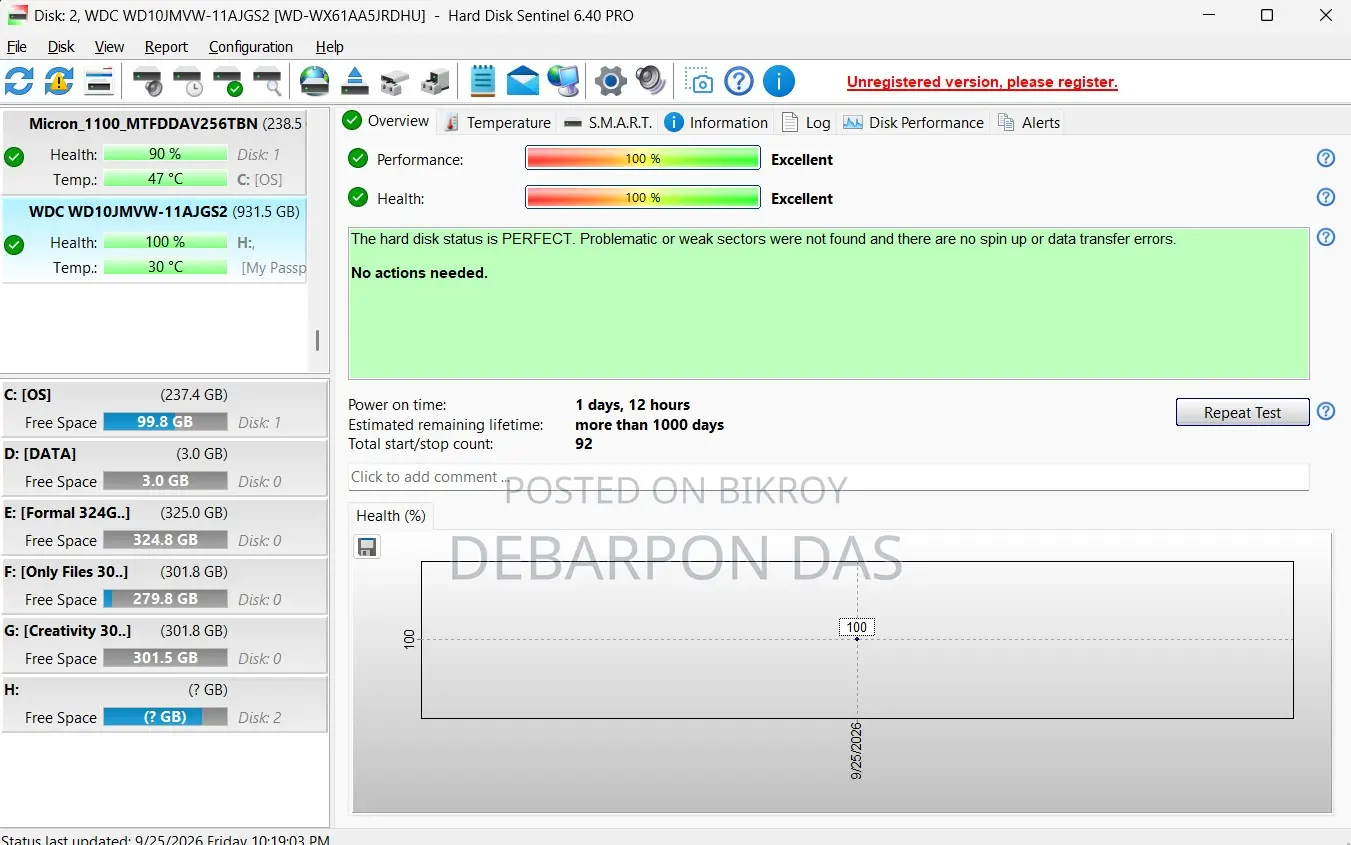The image size is (1351, 845).
Task: Click the disk-with-green-checkmark toolbar icon
Action: [x=228, y=81]
